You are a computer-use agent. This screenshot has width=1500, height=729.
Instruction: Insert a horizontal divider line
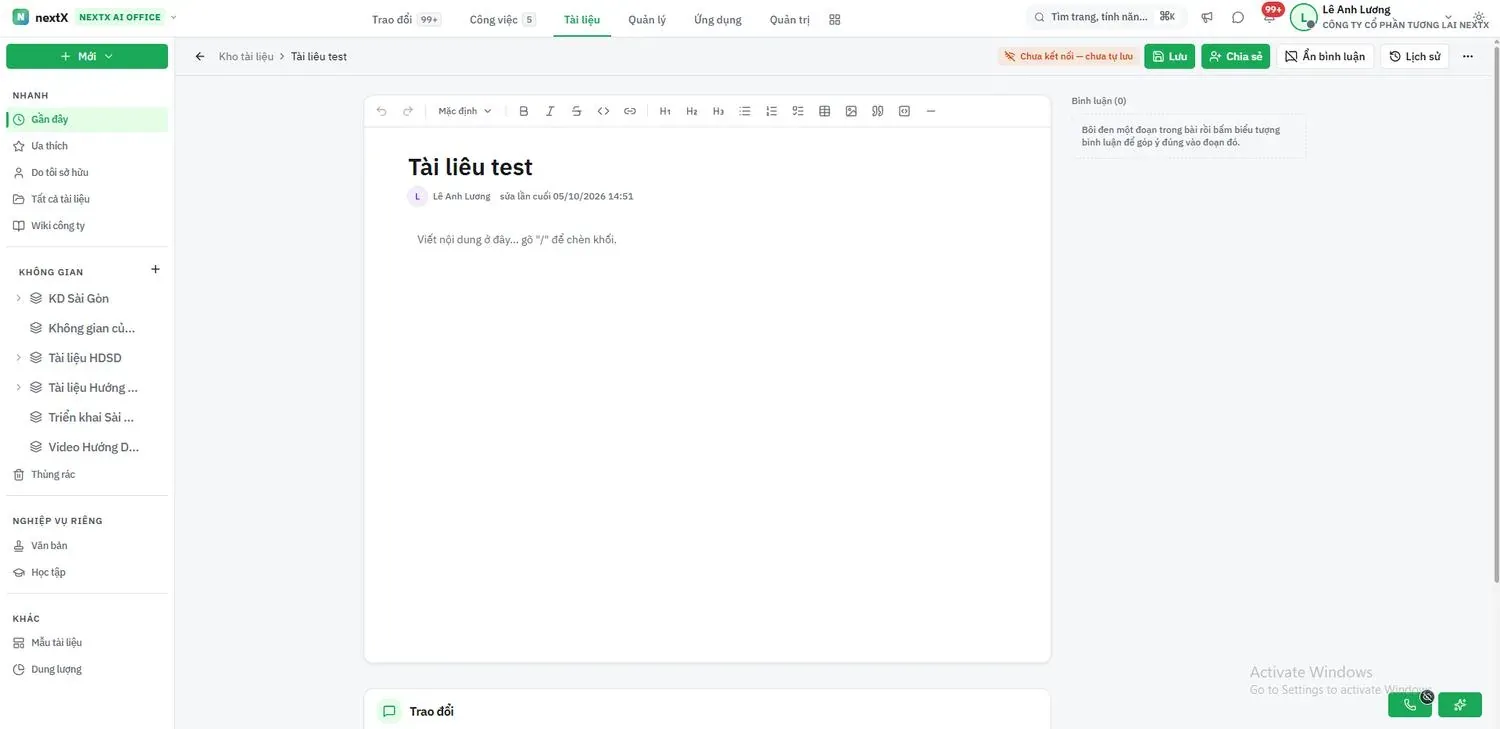point(931,111)
